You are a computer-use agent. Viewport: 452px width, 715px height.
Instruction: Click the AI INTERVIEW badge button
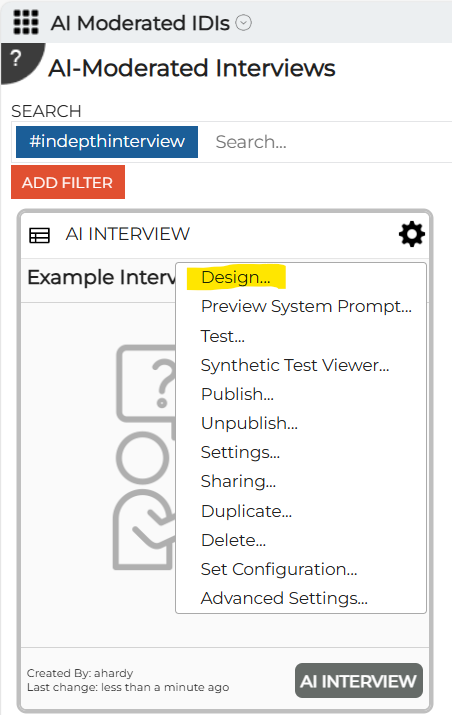(x=359, y=681)
